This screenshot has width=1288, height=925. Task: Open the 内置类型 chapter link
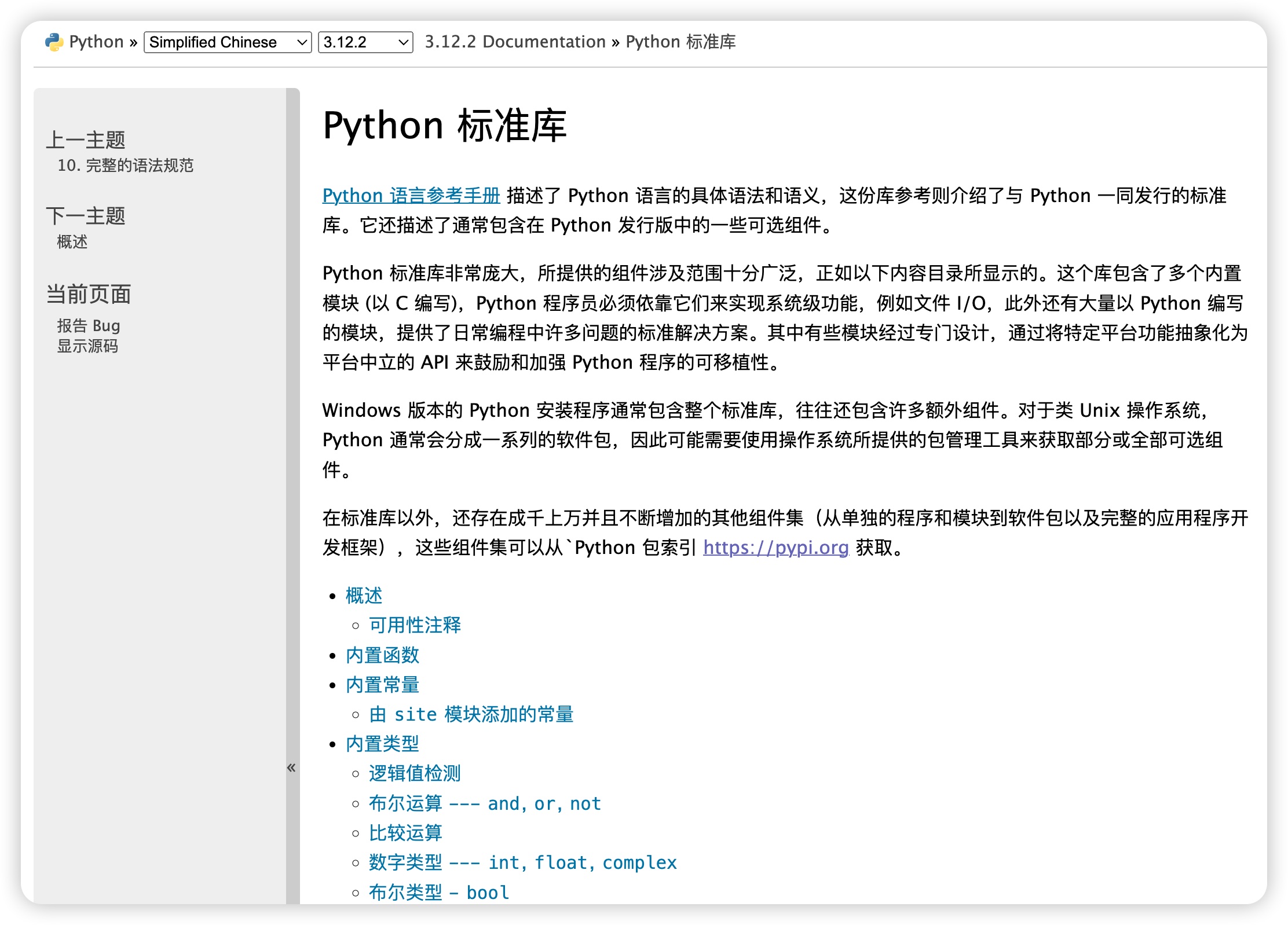tap(382, 744)
